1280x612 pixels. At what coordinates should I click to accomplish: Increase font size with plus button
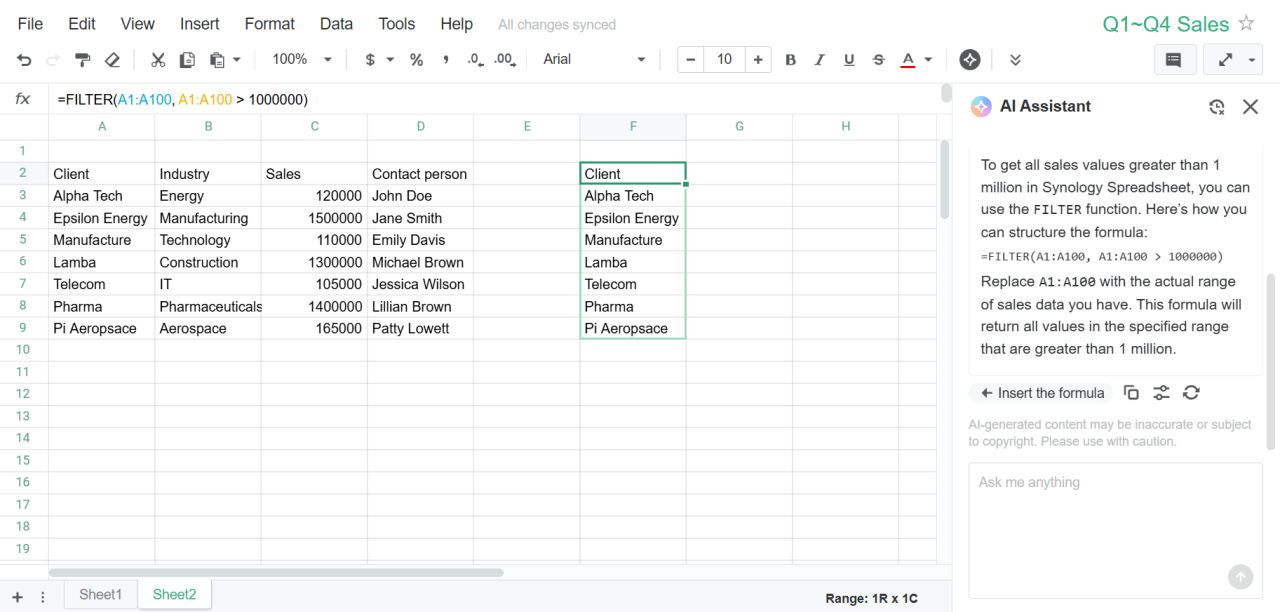(758, 60)
